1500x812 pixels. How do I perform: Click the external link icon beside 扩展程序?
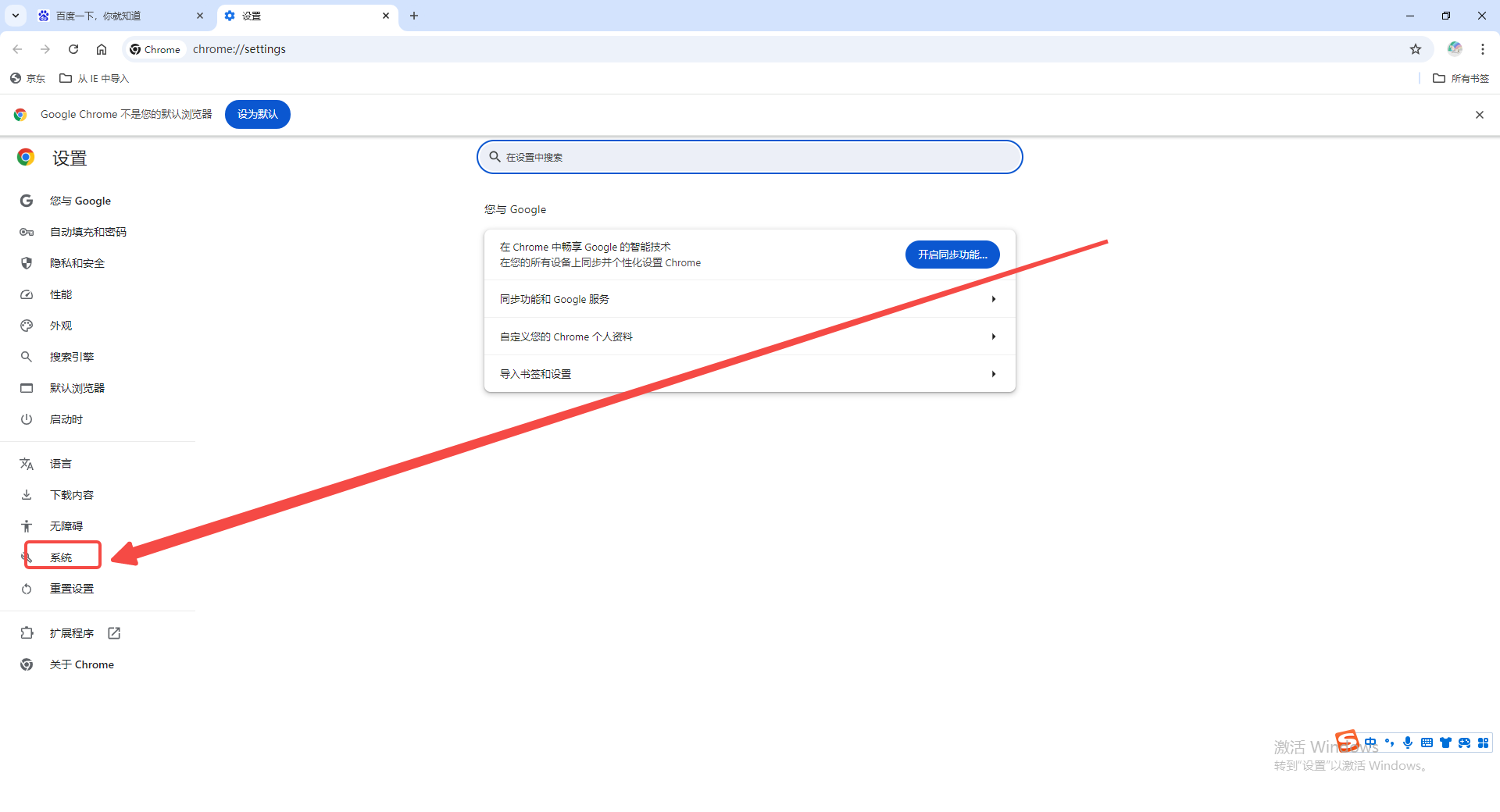(114, 633)
